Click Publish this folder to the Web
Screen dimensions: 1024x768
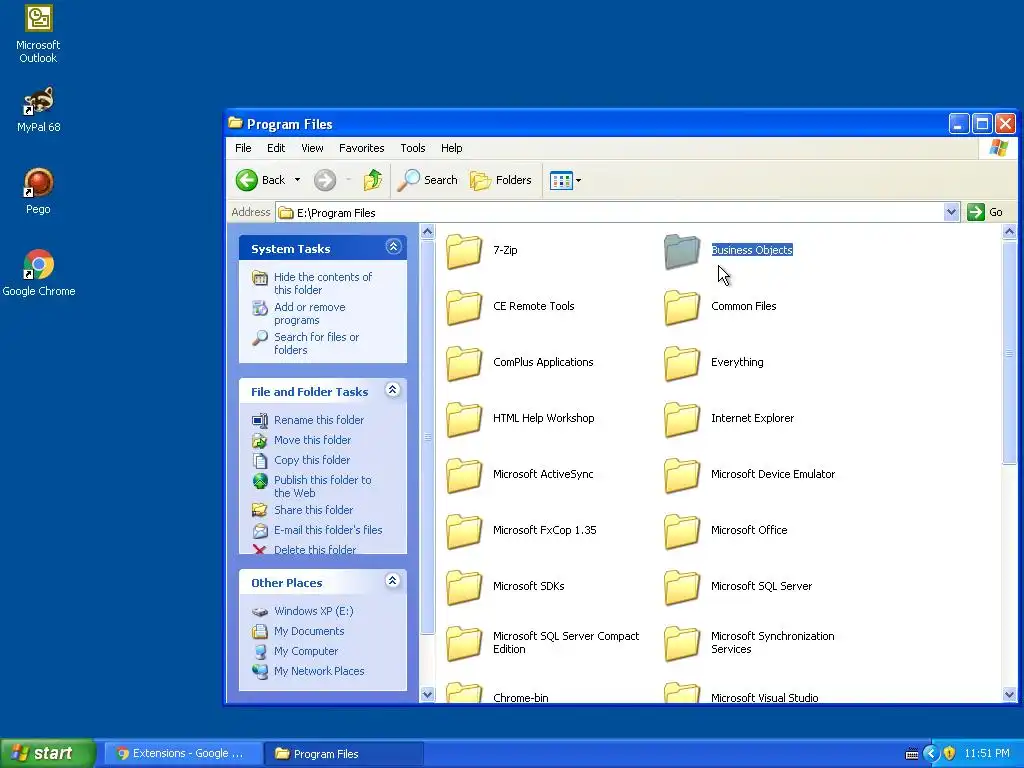312,487
